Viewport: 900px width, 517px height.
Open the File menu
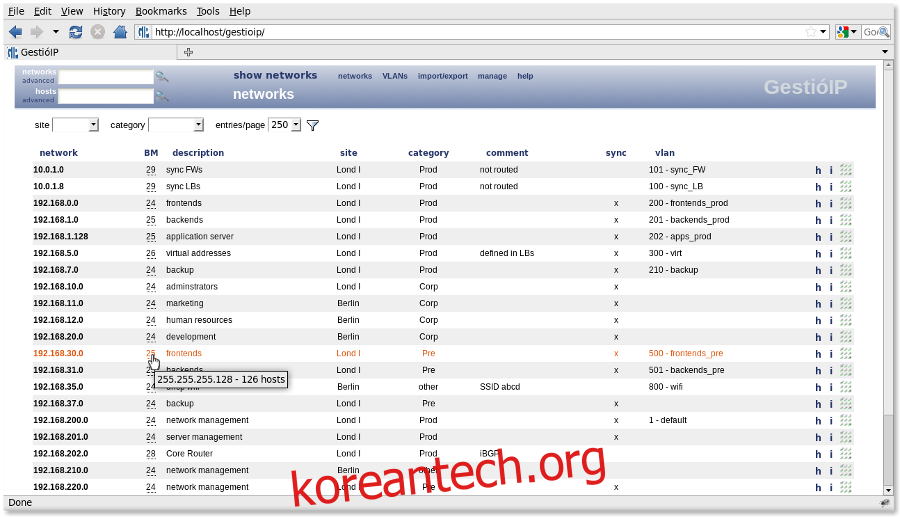point(16,11)
